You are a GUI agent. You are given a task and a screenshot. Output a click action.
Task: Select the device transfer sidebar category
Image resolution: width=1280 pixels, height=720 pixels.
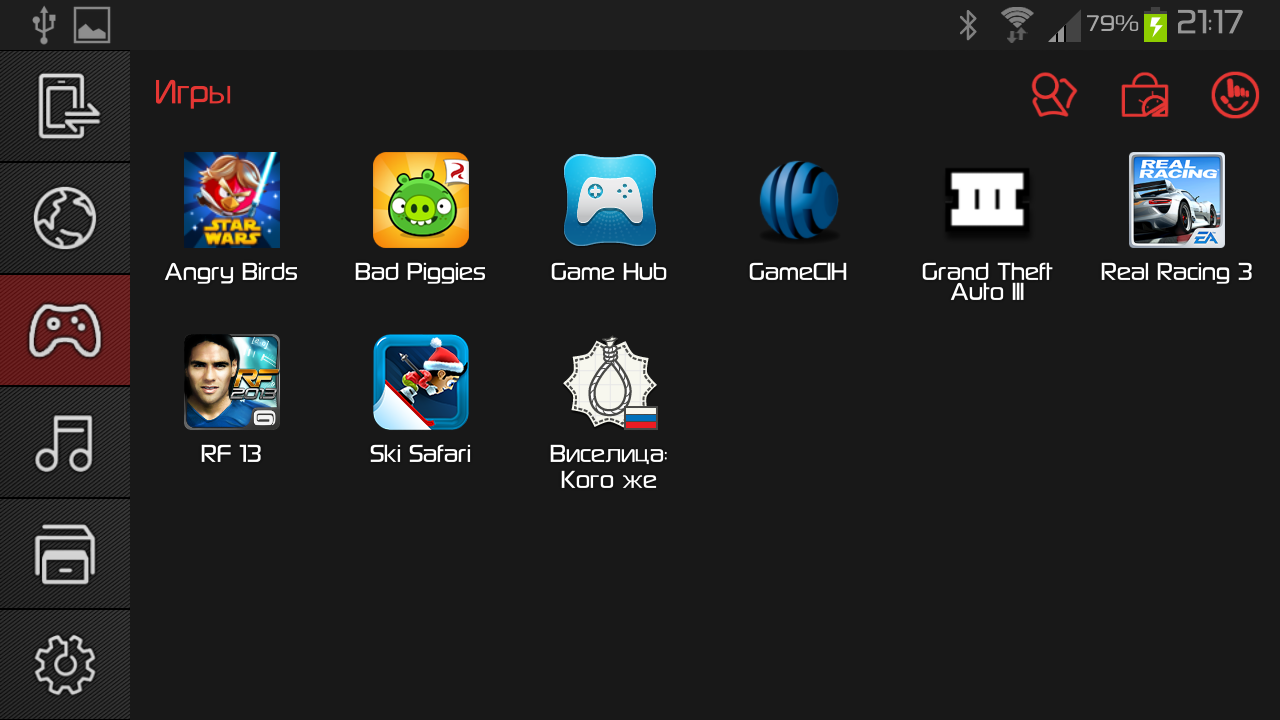[x=65, y=106]
